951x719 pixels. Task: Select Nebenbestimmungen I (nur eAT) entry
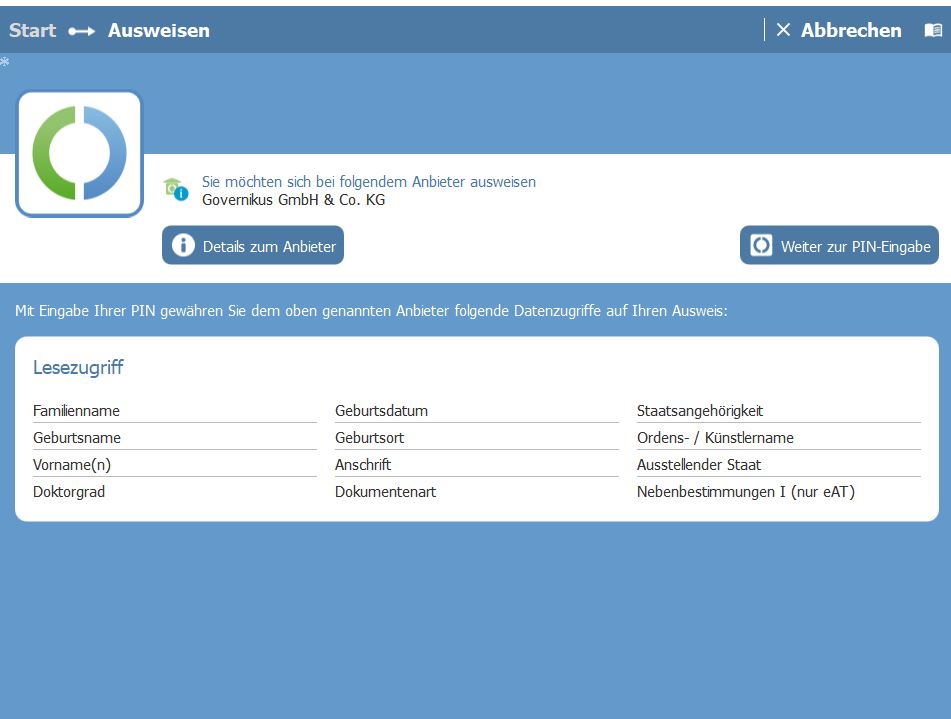(745, 492)
